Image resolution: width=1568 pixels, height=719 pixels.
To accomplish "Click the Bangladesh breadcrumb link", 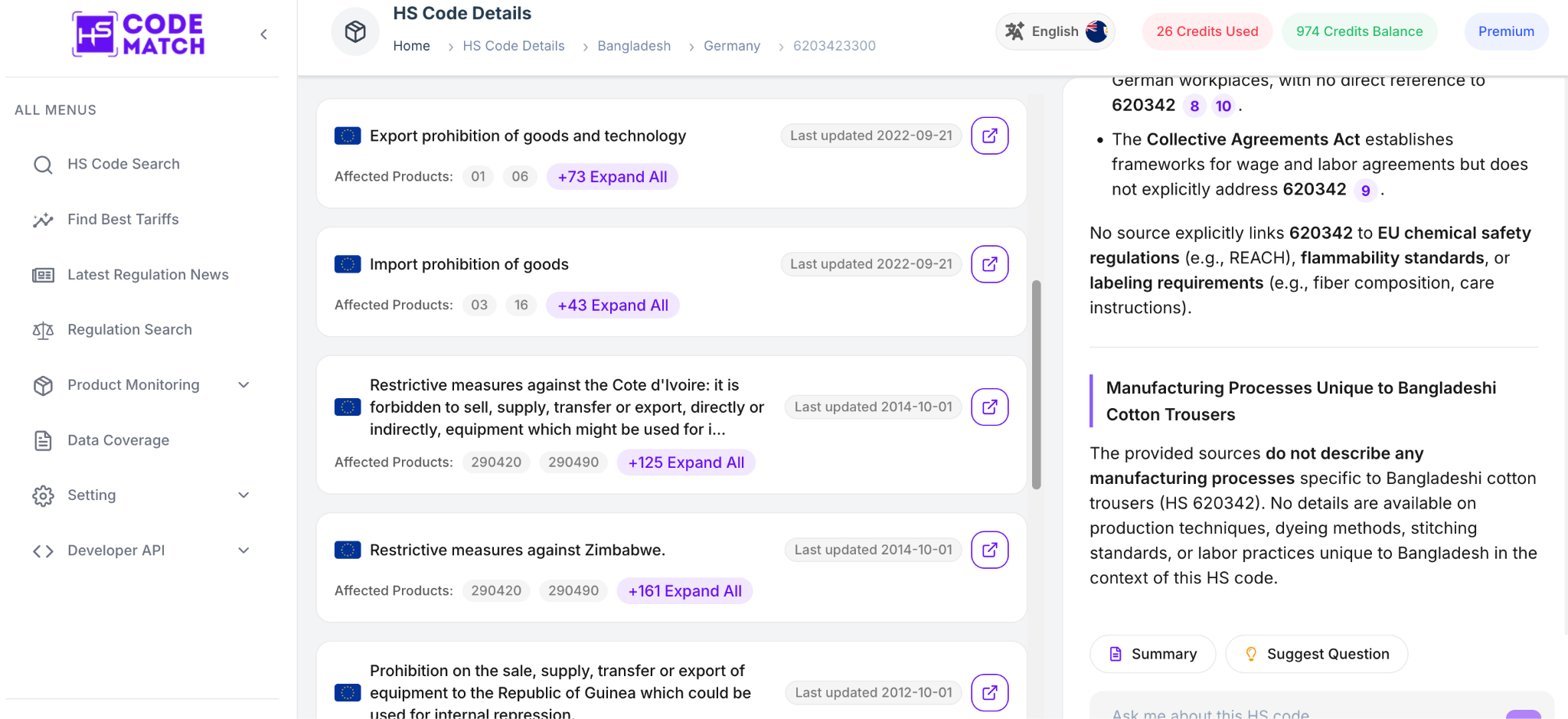I will point(634,46).
